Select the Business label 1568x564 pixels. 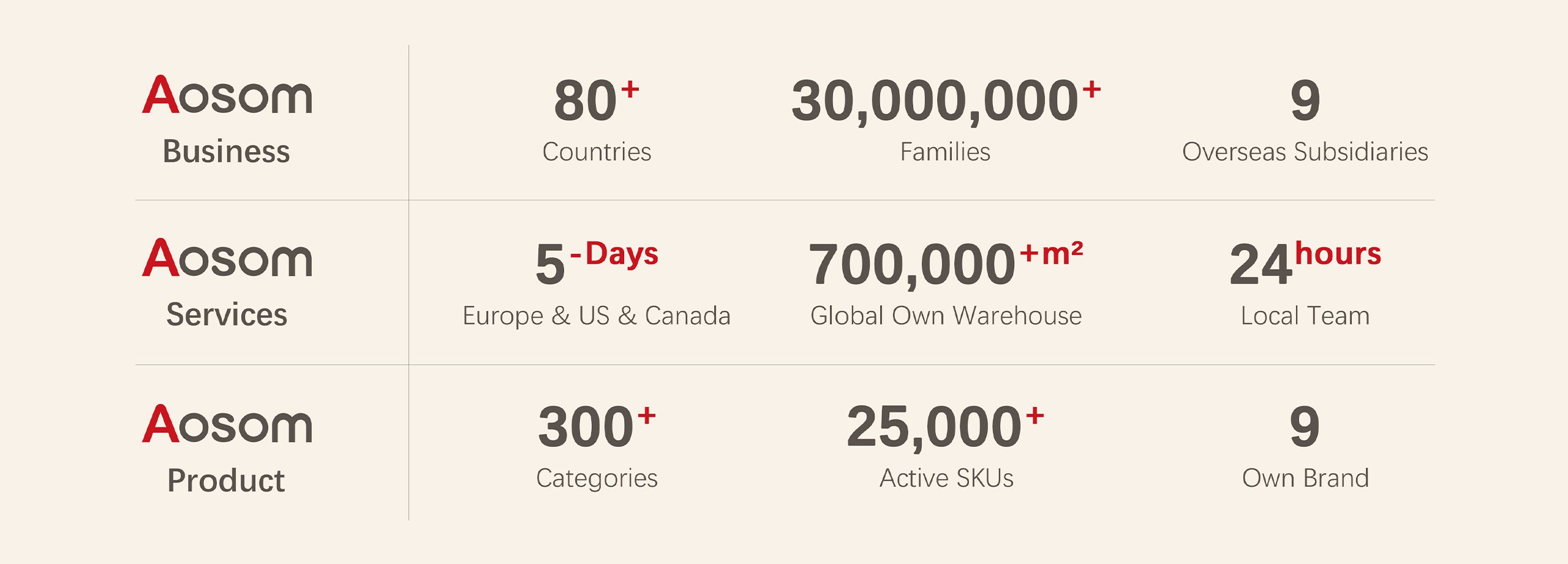click(x=226, y=151)
